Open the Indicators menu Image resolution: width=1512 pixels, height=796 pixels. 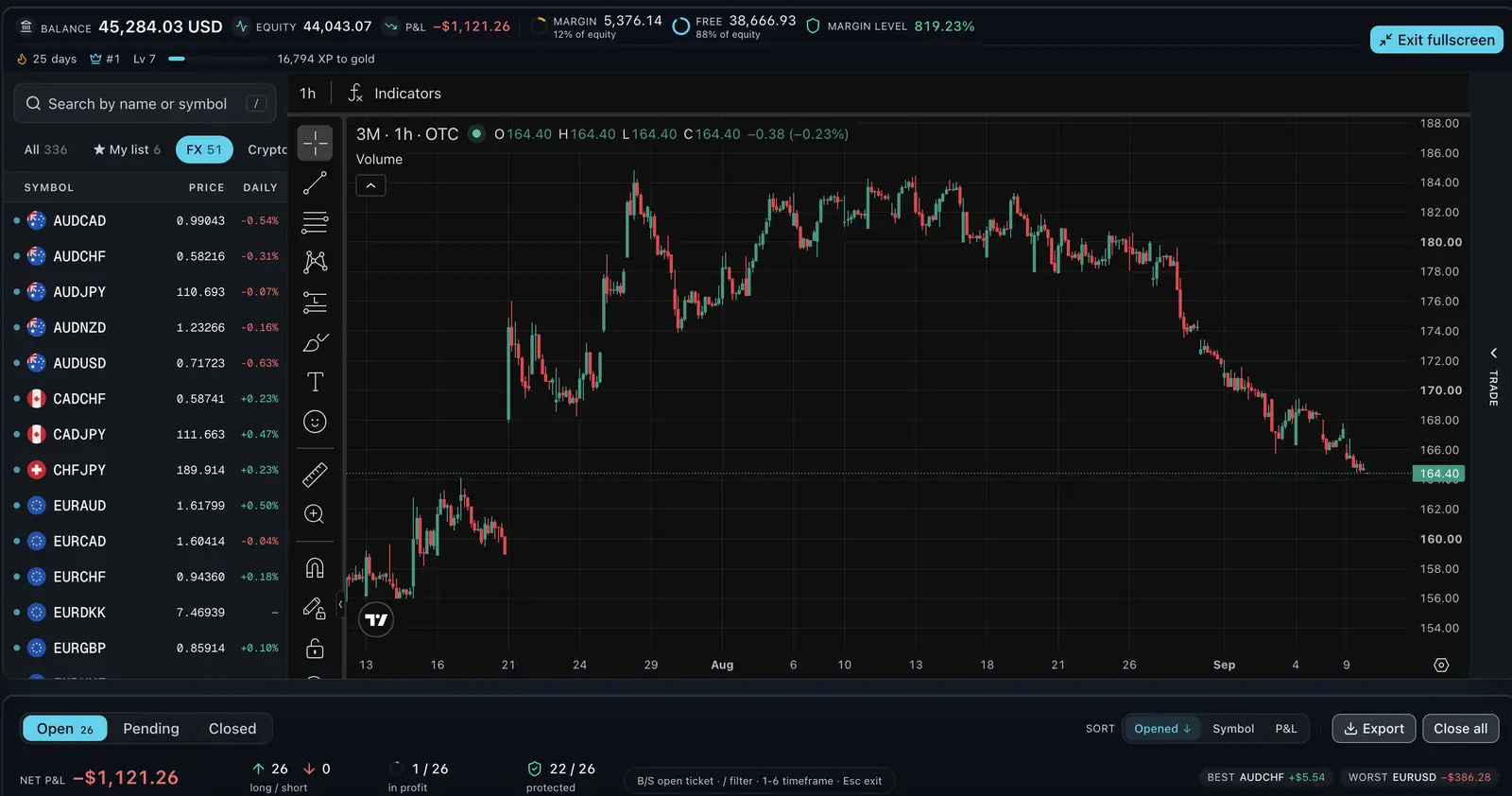point(395,93)
